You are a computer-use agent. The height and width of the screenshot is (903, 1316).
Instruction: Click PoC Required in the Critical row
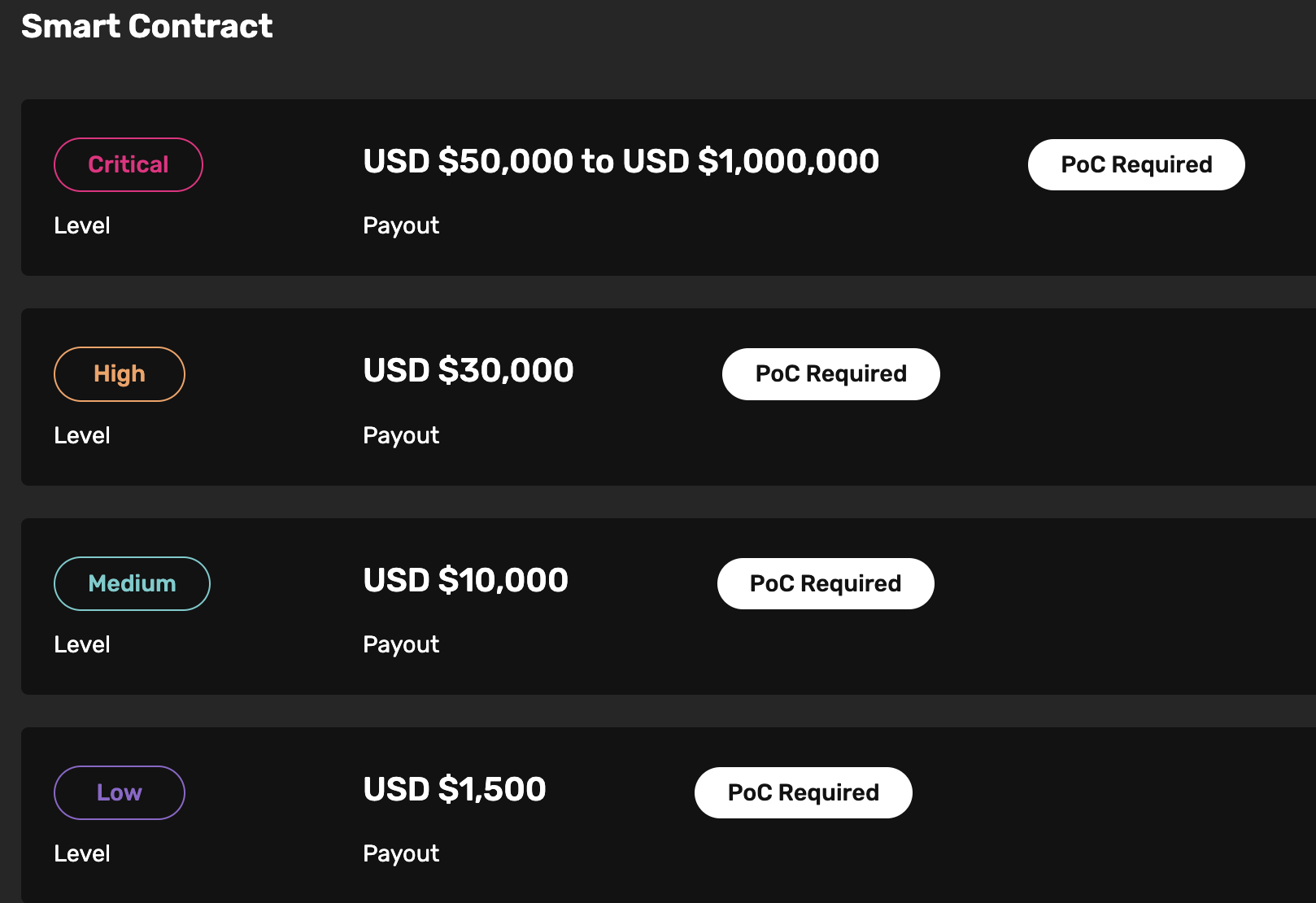pos(1135,164)
